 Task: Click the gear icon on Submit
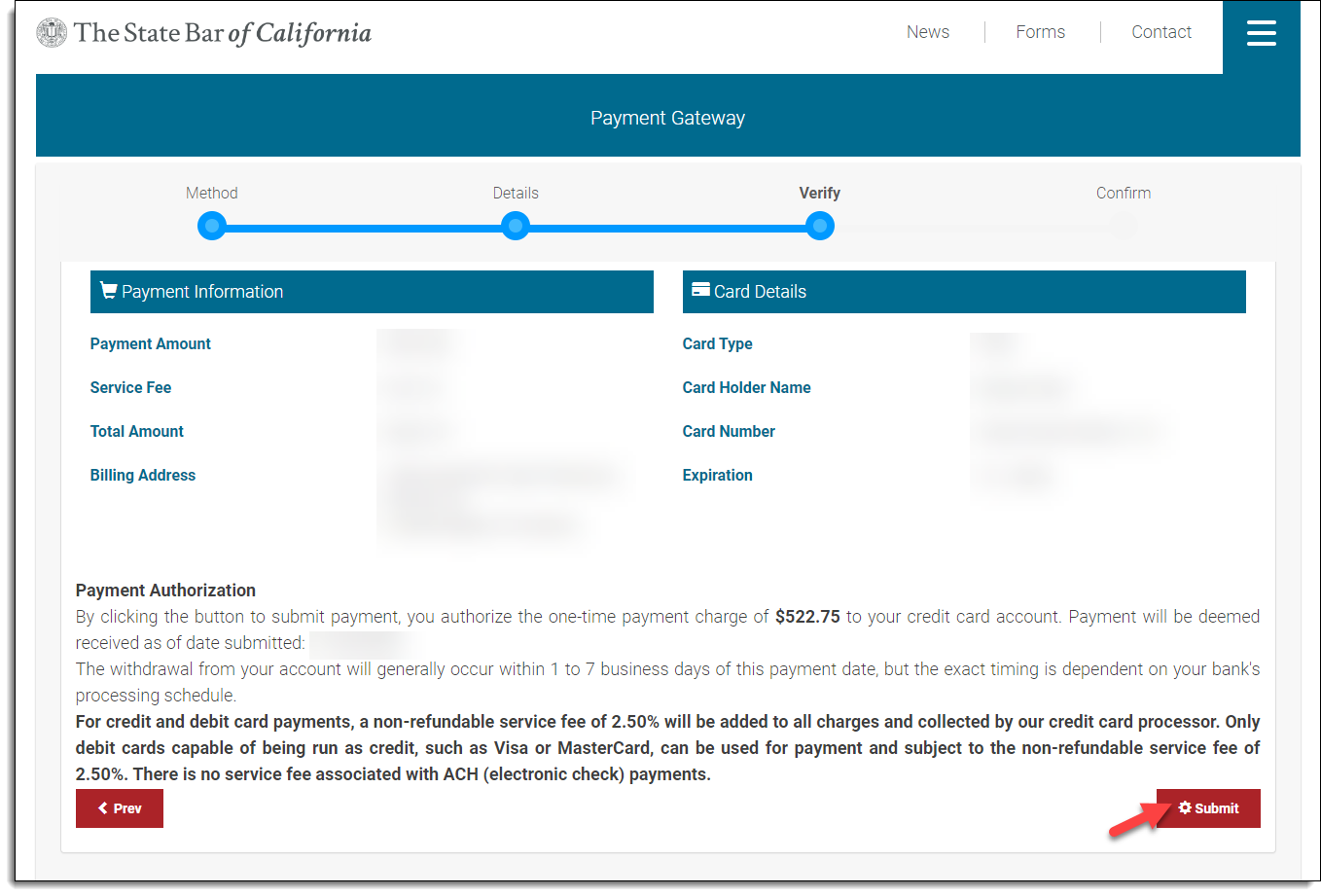point(1185,807)
